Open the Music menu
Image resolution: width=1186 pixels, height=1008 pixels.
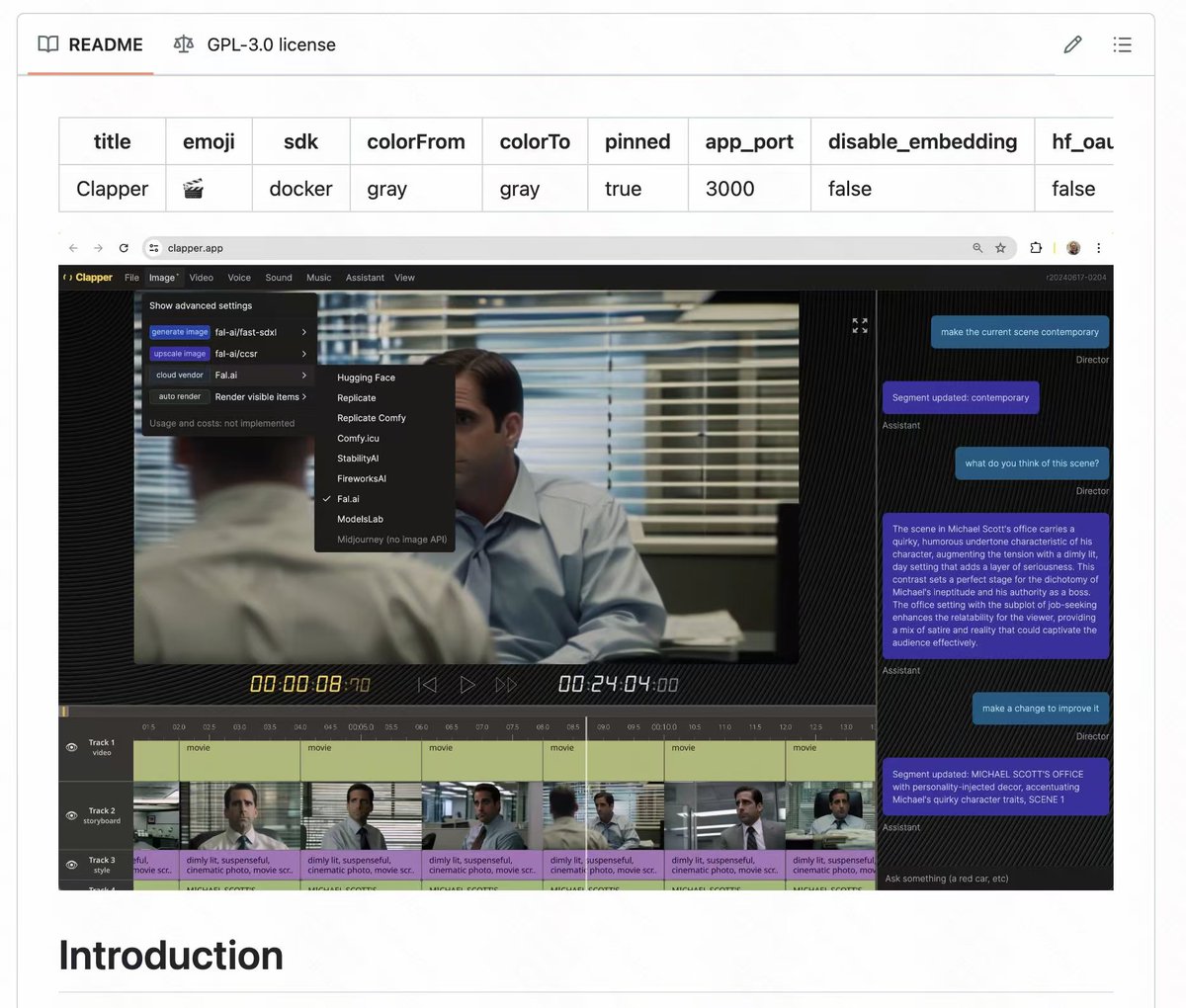point(319,278)
